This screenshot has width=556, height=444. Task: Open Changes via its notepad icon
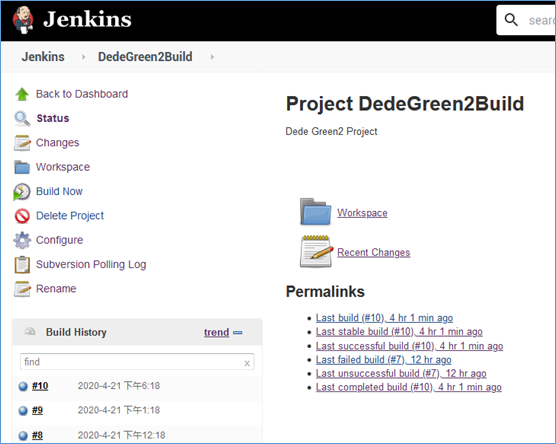22,143
